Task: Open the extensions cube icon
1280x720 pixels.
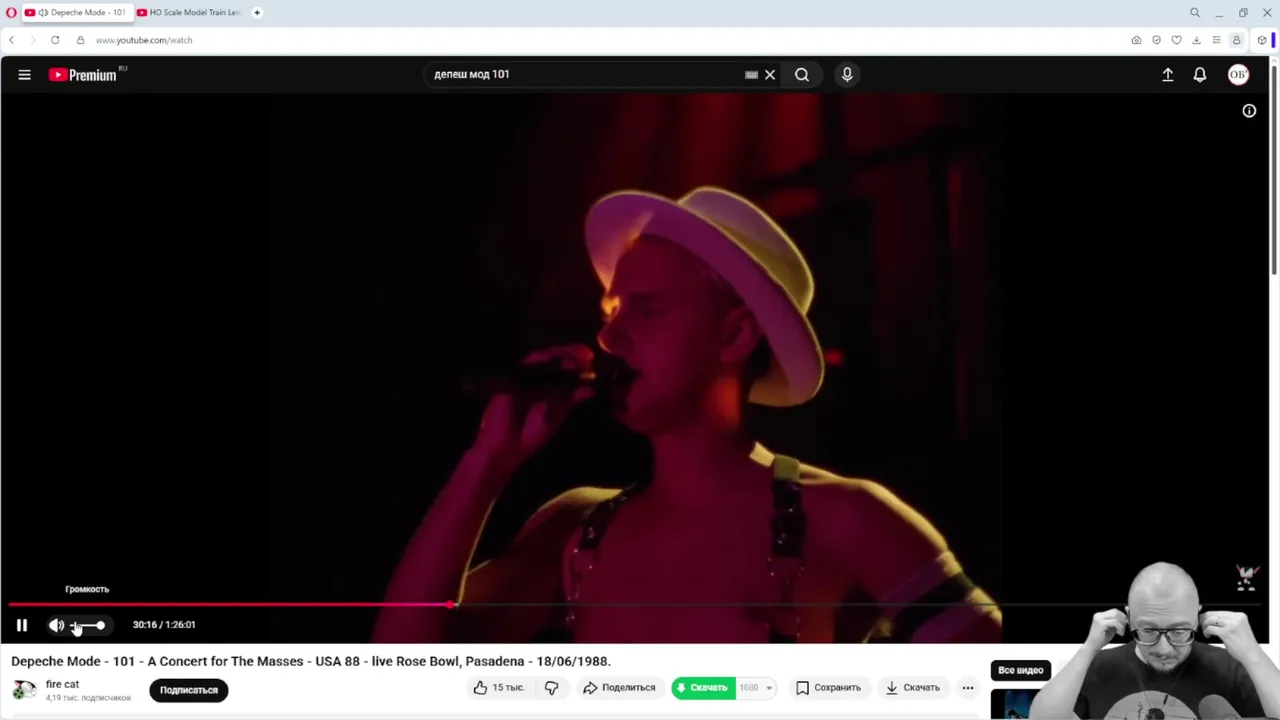Action: 1261,40
